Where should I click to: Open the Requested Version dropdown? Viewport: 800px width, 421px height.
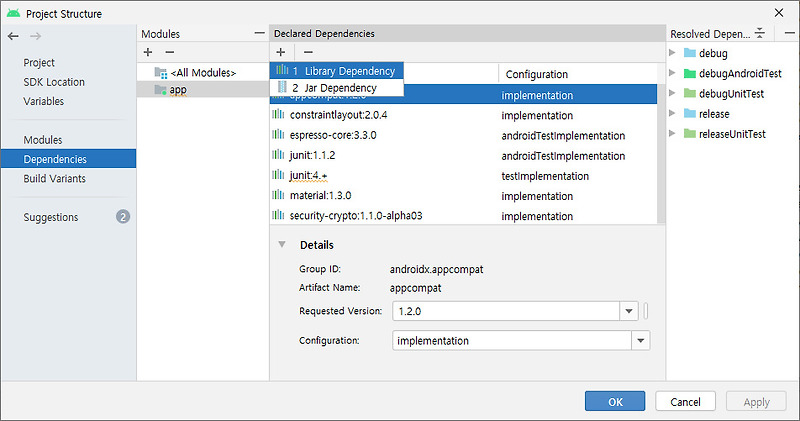[629, 311]
